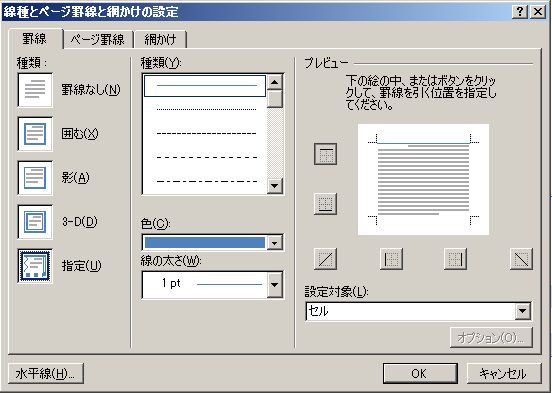Click the preview page diagram

[x=423, y=179]
